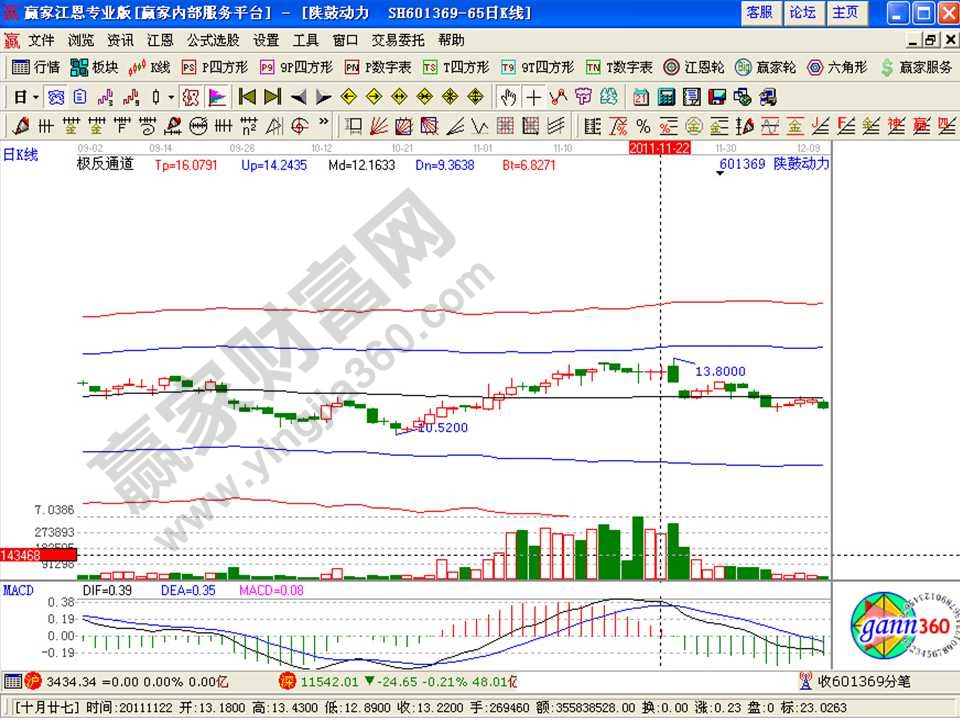Click the save floppy disk icon
Image resolution: width=960 pixels, height=720 pixels.
pos(716,97)
